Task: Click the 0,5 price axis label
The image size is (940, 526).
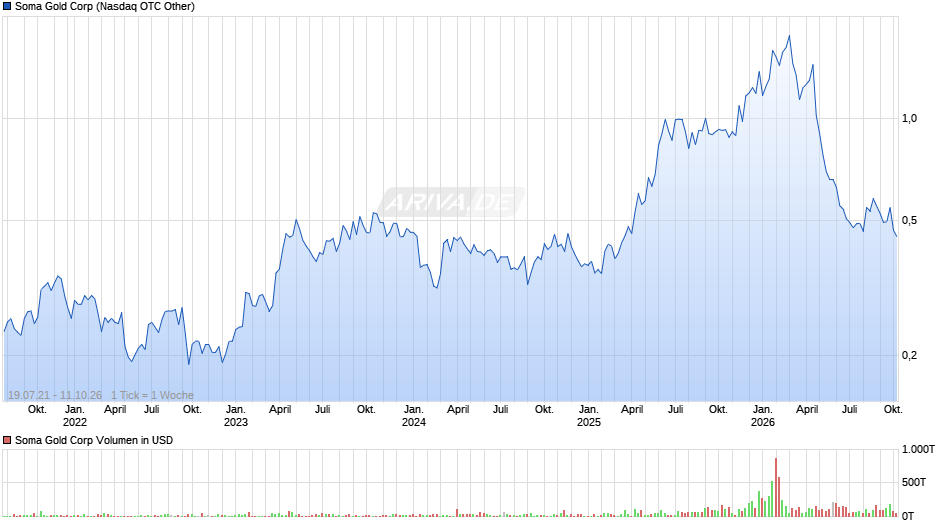Action: [909, 221]
